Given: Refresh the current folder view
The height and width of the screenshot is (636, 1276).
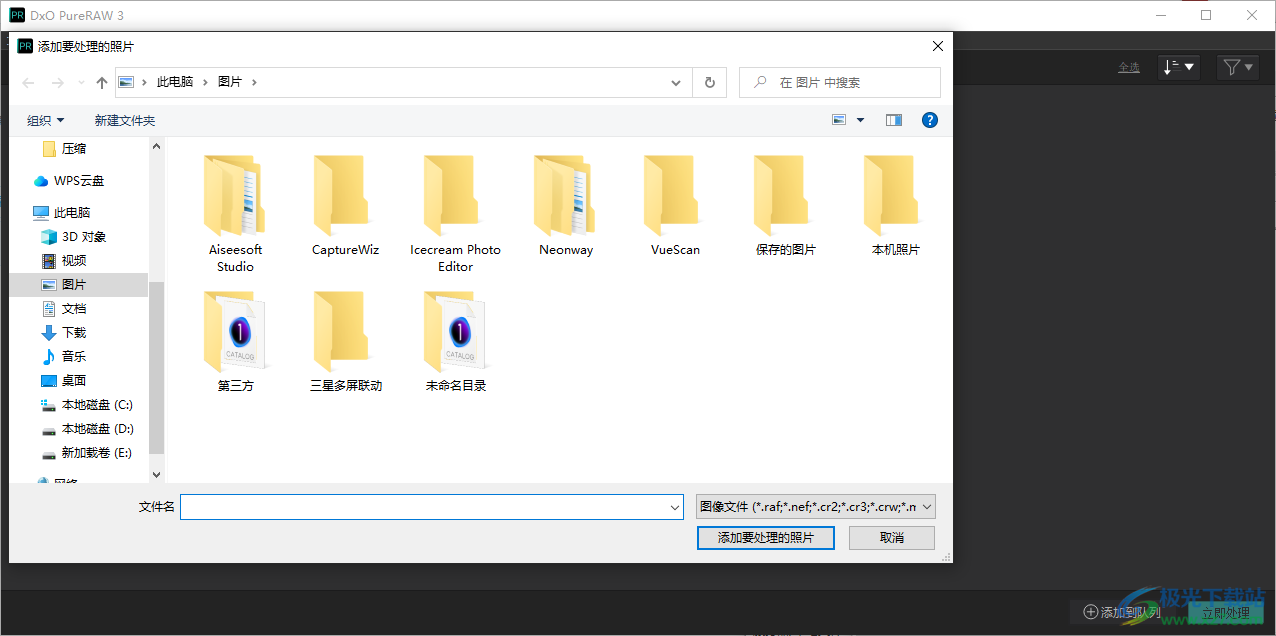Looking at the screenshot, I should click(710, 82).
